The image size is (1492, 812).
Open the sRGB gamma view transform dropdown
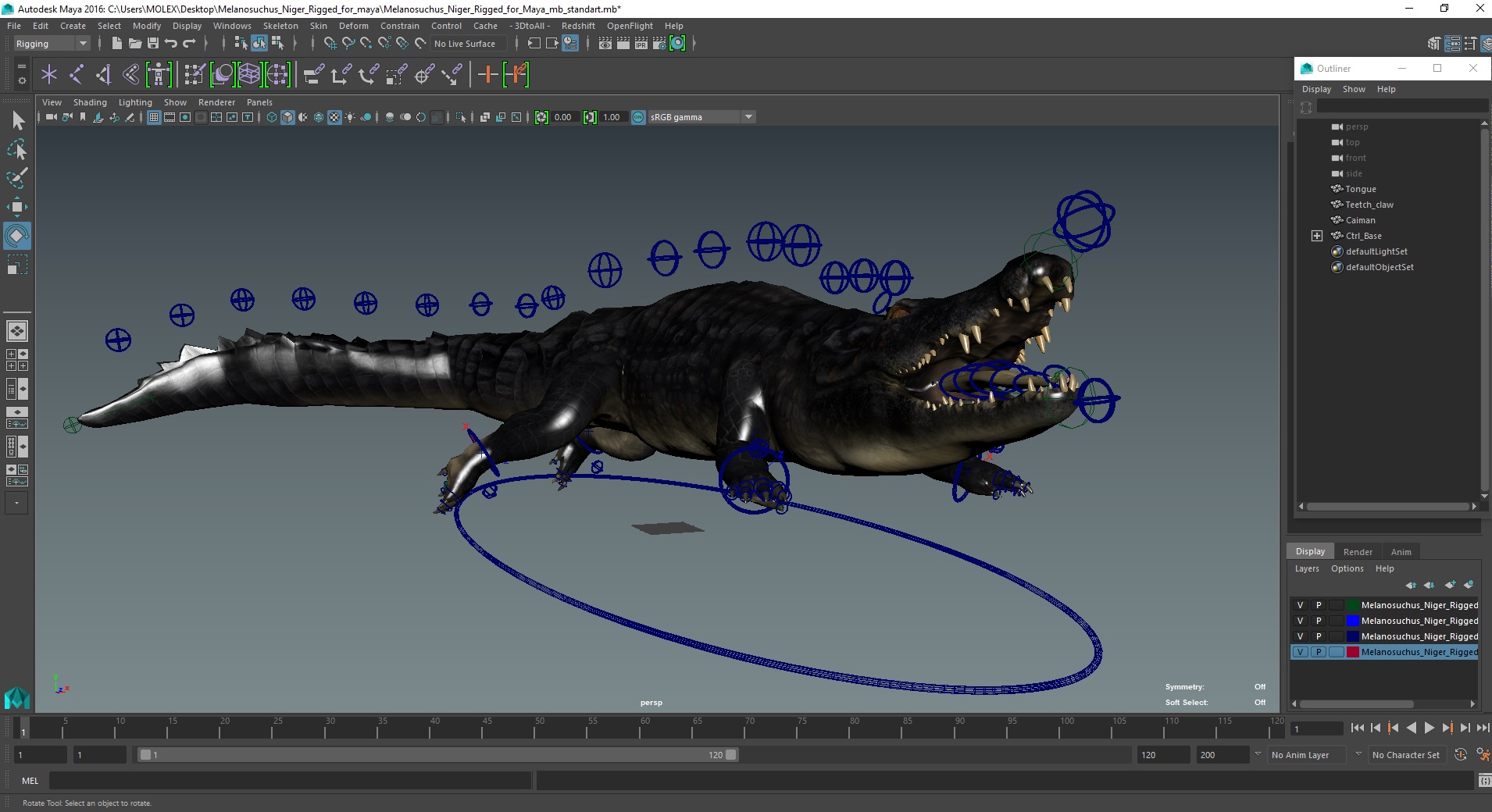pyautogui.click(x=701, y=117)
